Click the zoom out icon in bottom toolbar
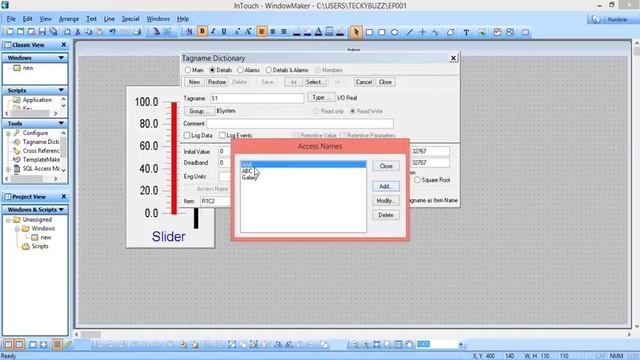Image resolution: width=640 pixels, height=360 pixels. pos(356,345)
